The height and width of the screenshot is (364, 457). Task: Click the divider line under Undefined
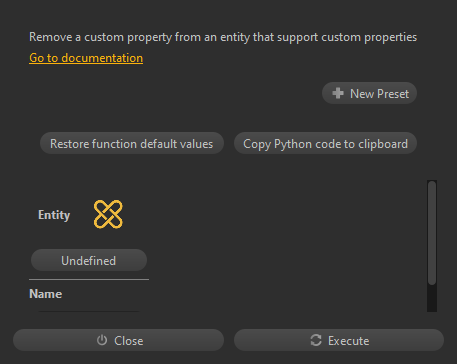[x=89, y=279]
